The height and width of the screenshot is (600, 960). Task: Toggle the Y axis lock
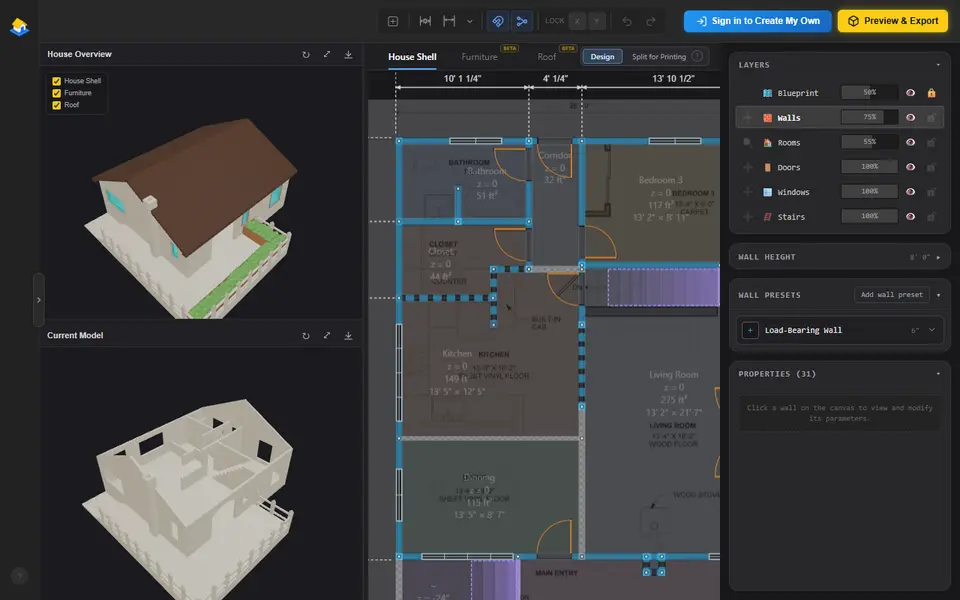596,21
